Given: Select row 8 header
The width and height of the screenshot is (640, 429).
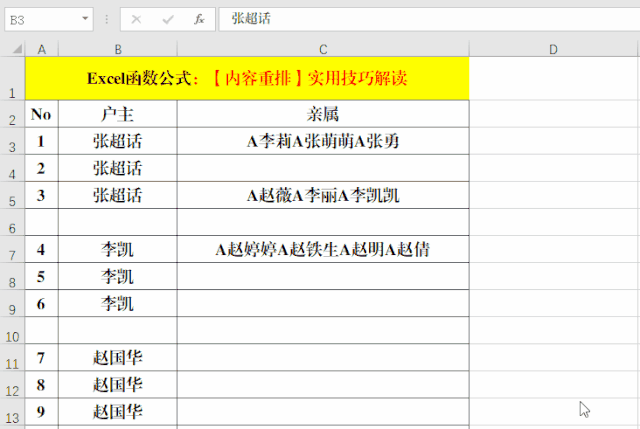Looking at the screenshot, I should point(12,276).
